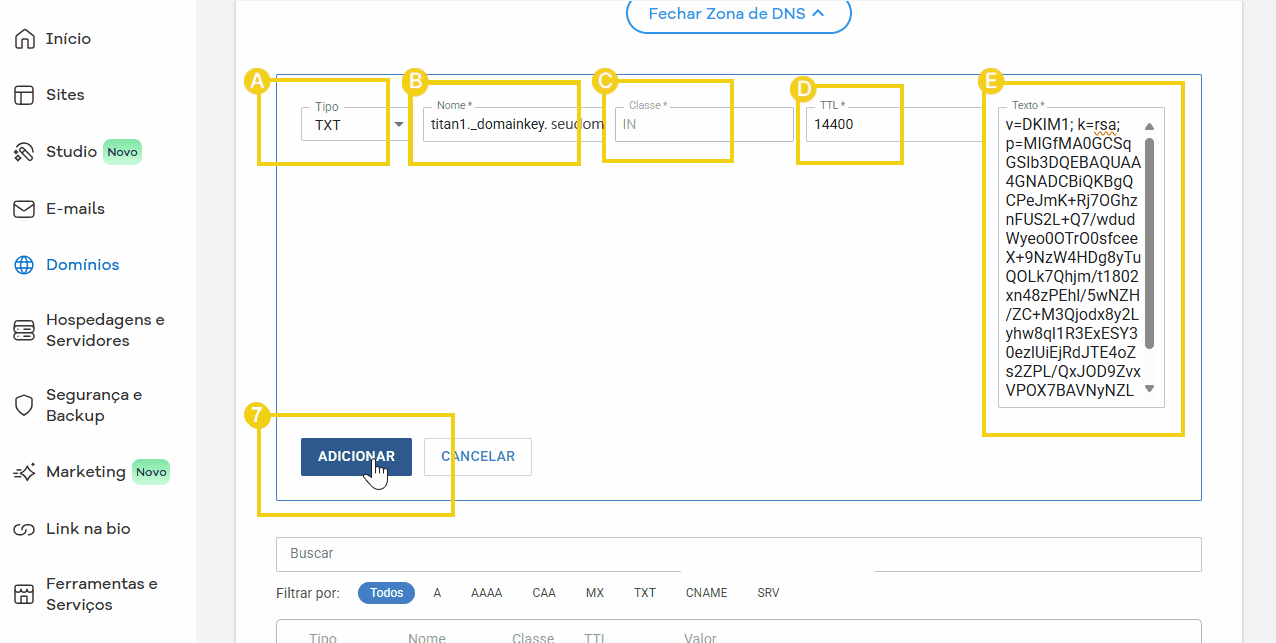Filter records by TXT type
The height and width of the screenshot is (643, 1276).
click(644, 592)
